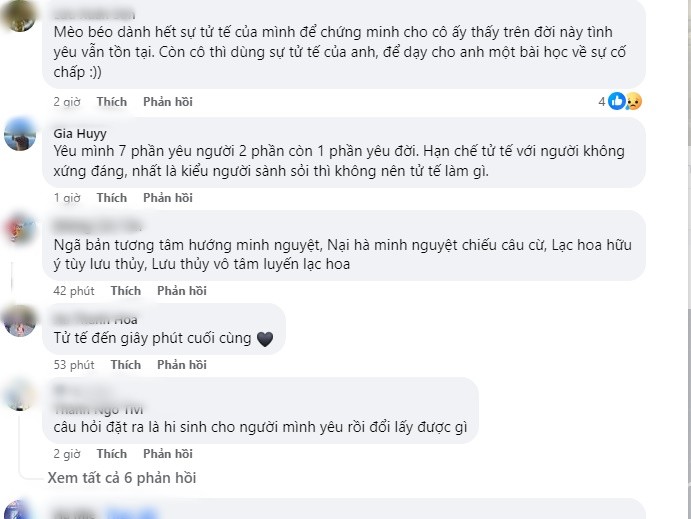Open the '53 phút' timestamp link

[x=74, y=365]
